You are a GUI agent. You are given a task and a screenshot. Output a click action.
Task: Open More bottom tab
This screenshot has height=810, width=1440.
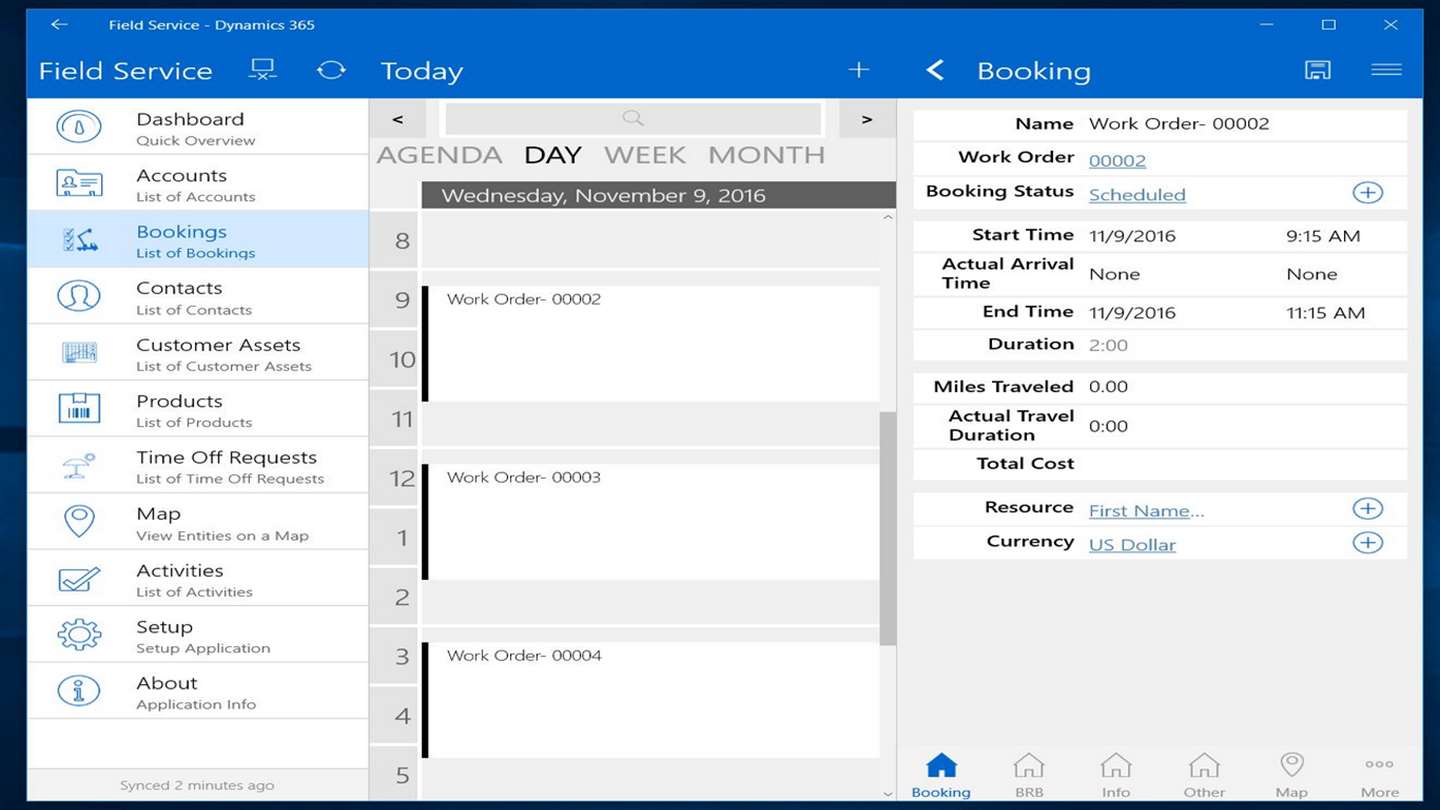[1380, 775]
